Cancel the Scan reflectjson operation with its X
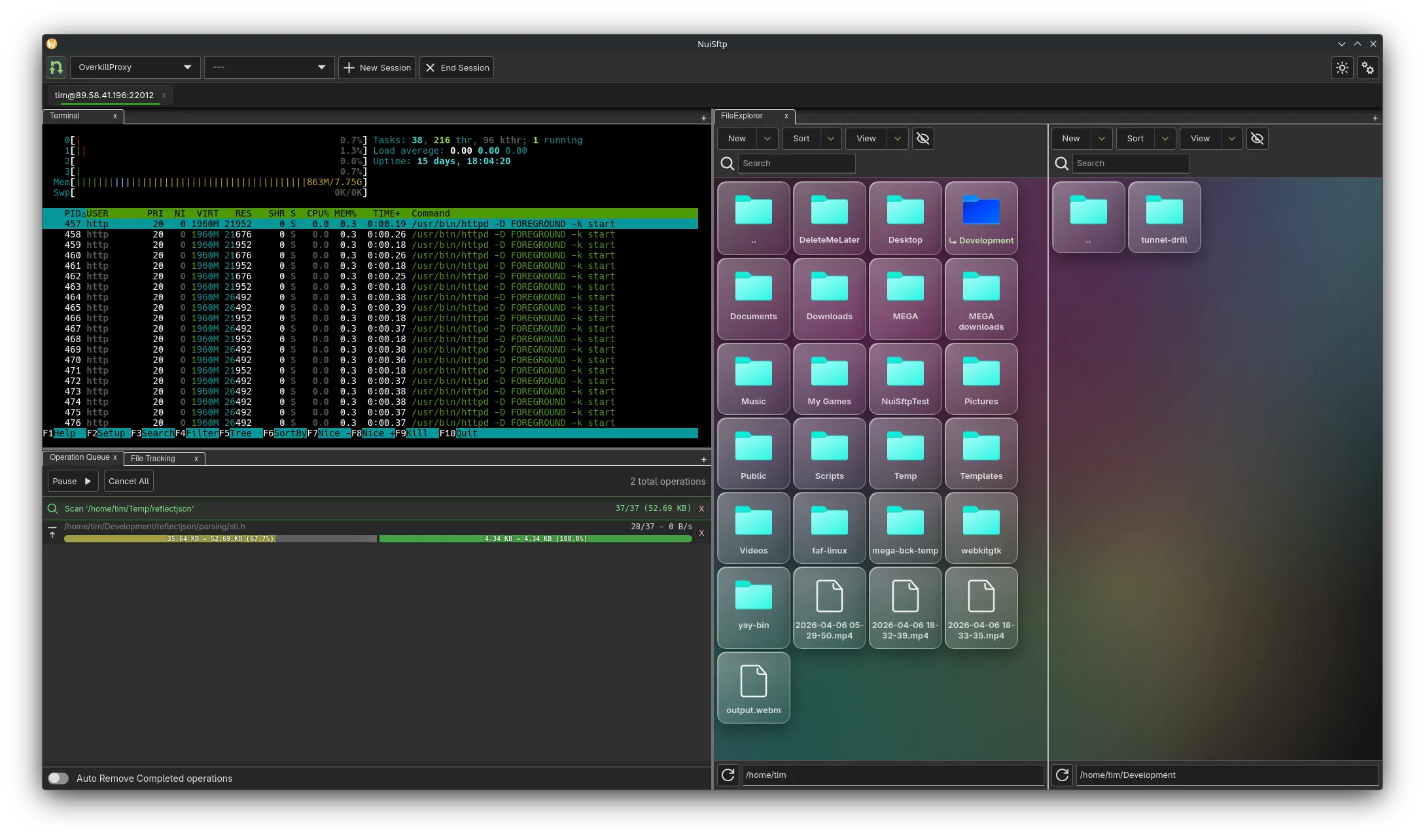Image resolution: width=1425 pixels, height=840 pixels. [701, 509]
